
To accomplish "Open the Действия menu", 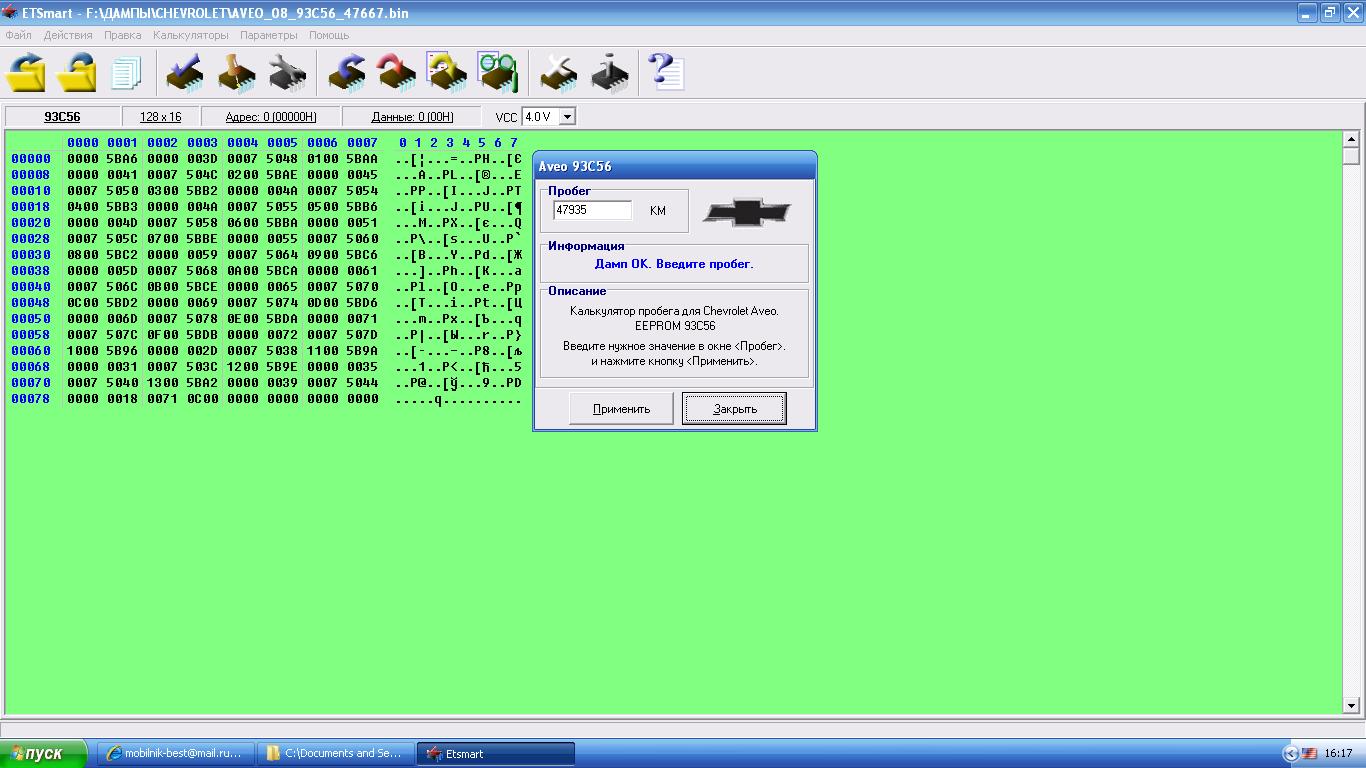I will (x=68, y=35).
